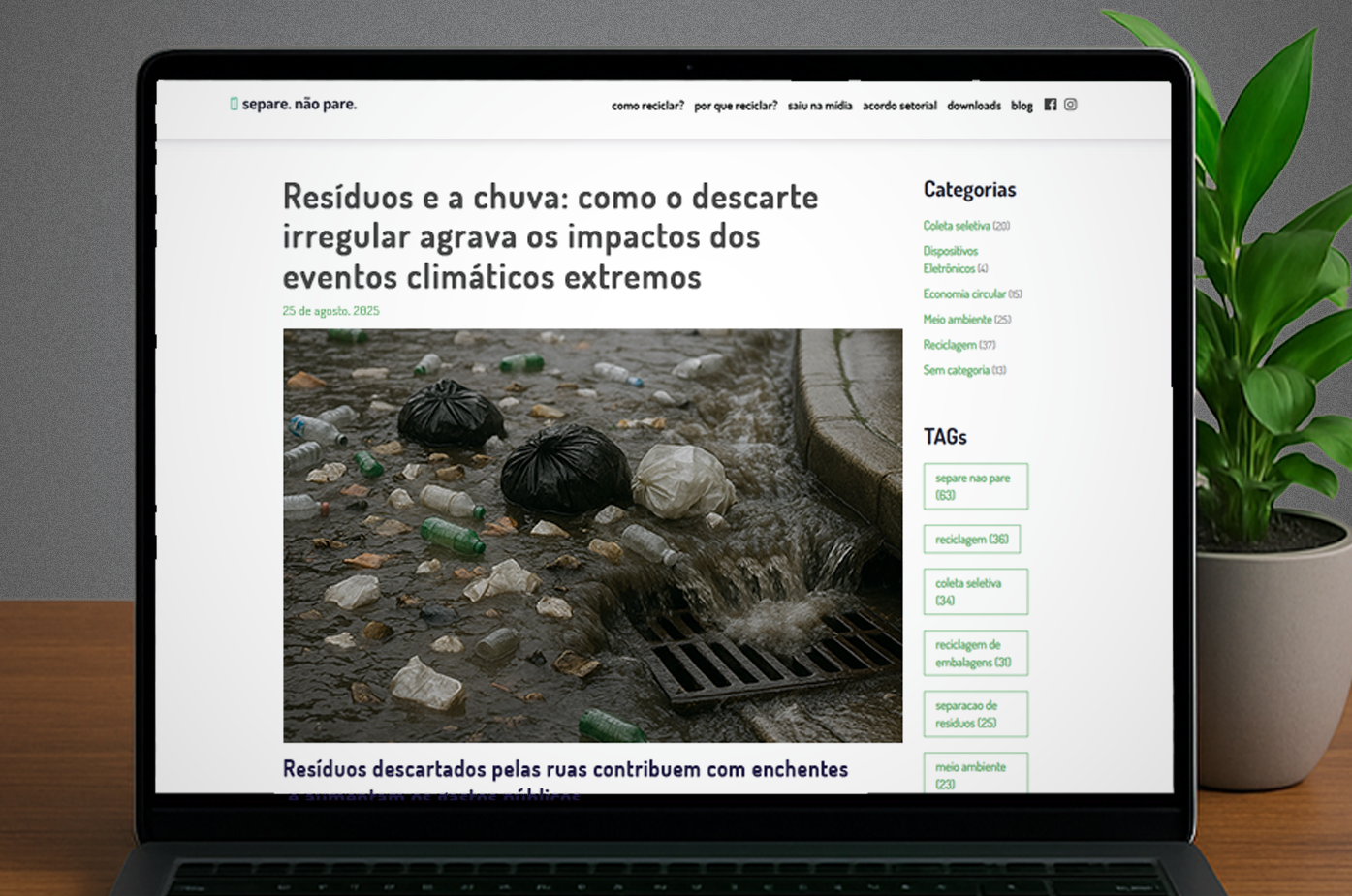
Task: Click the 'separe nao pare (63)' tag
Action: pos(975,486)
